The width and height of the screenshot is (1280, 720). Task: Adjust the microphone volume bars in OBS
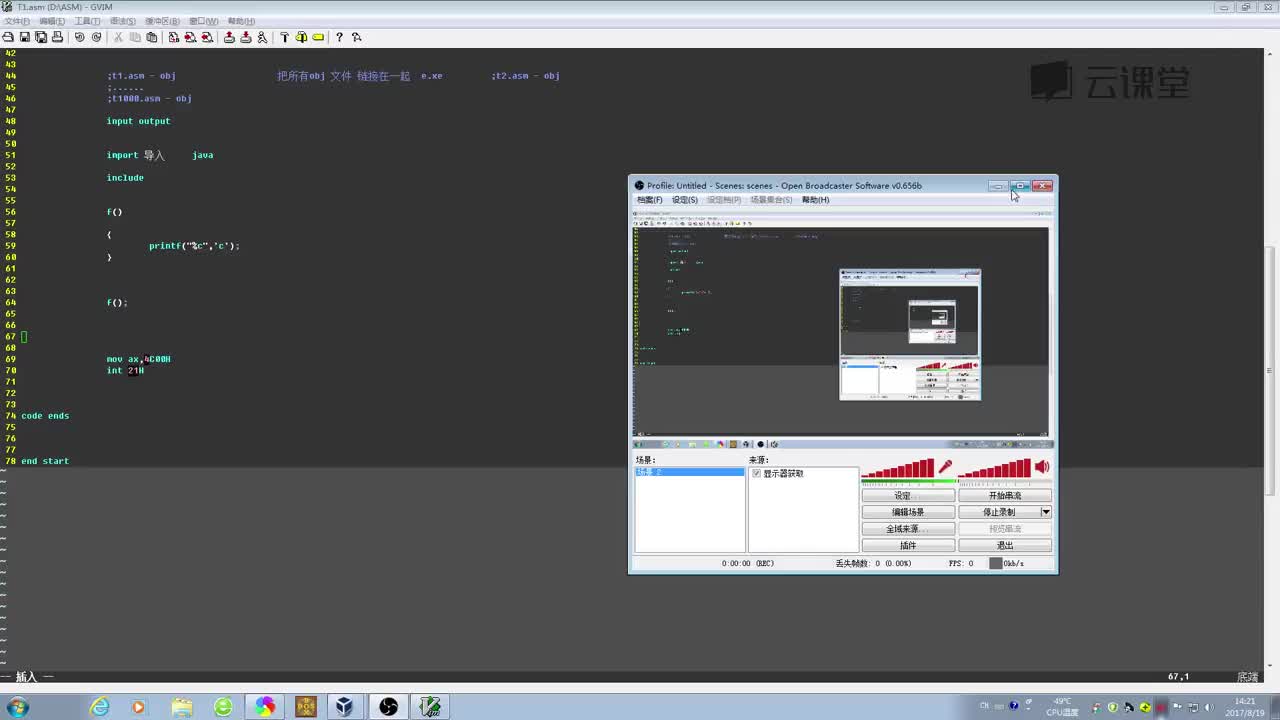point(898,468)
